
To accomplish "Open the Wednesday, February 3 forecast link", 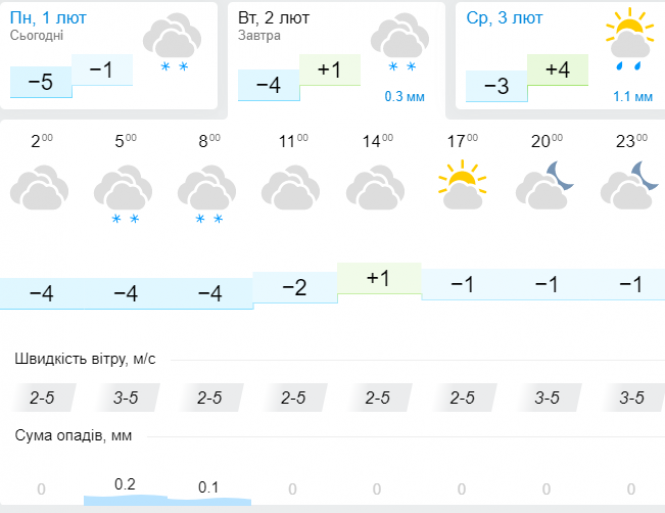I will 506,18.
